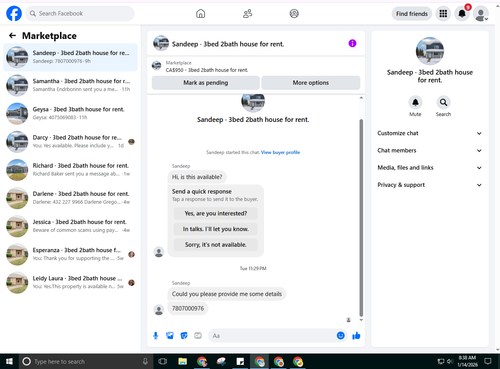Click the Facebook logo icon
Screen dimensions: 500x369
tap(14, 14)
